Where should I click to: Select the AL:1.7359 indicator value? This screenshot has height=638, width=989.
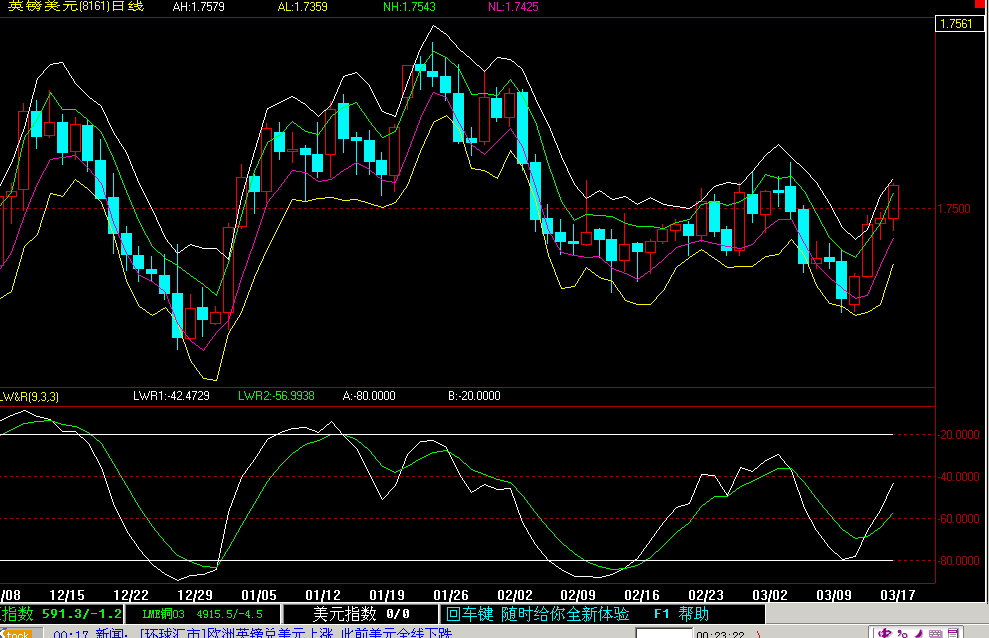(302, 7)
